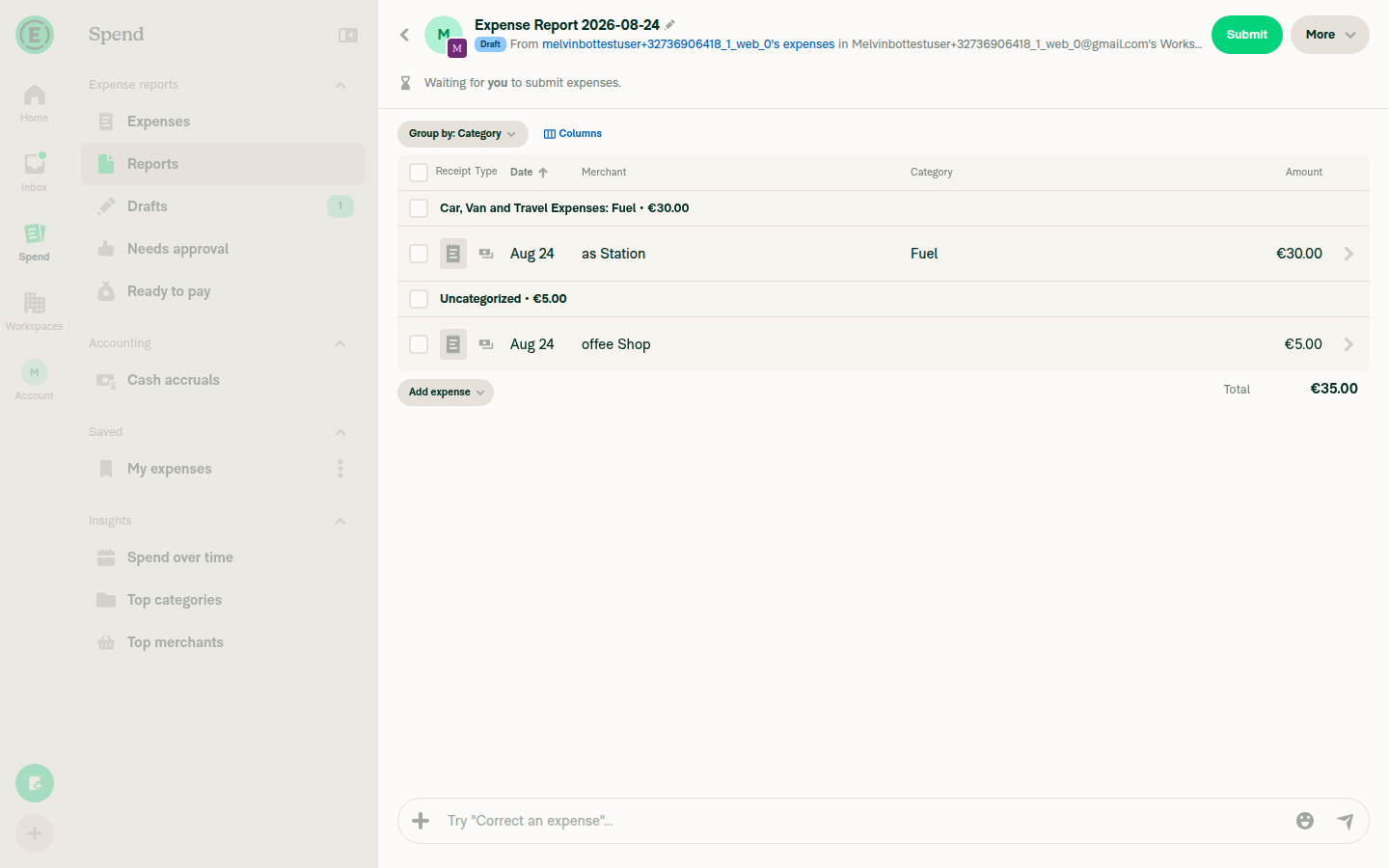Open the three-dot menu for My expenses
This screenshot has height=868, width=1389.
pos(340,469)
